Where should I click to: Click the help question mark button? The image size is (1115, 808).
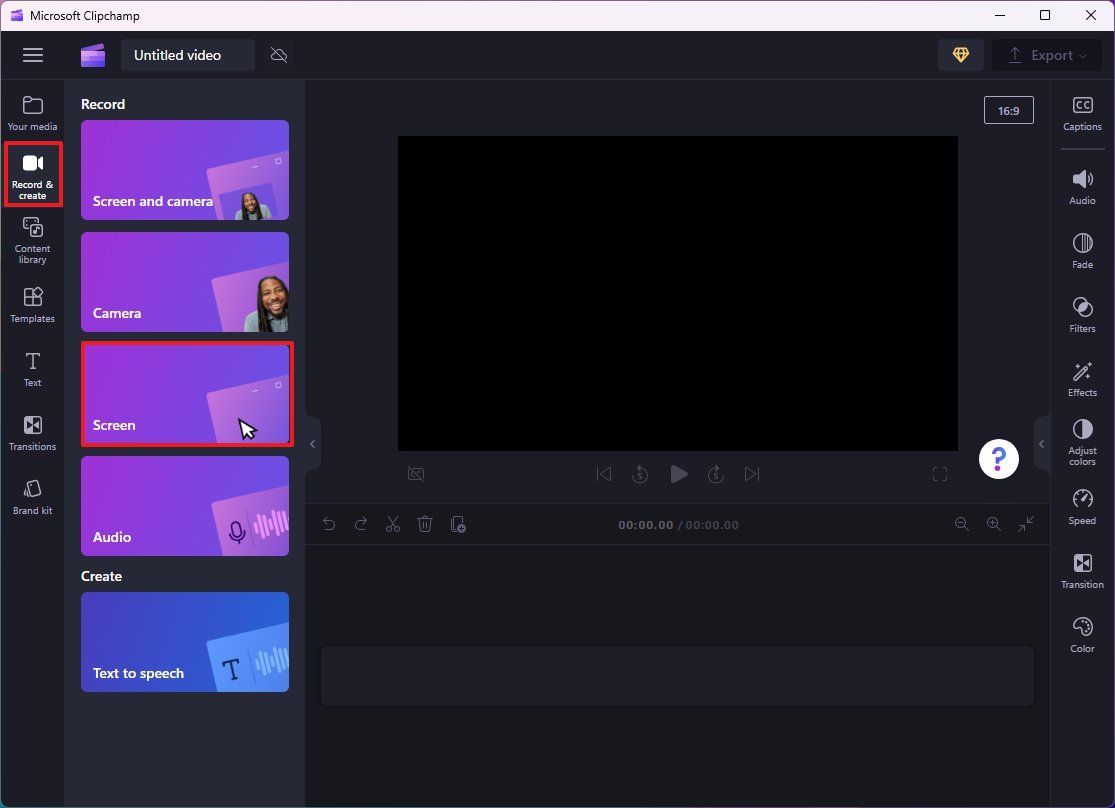click(x=998, y=459)
